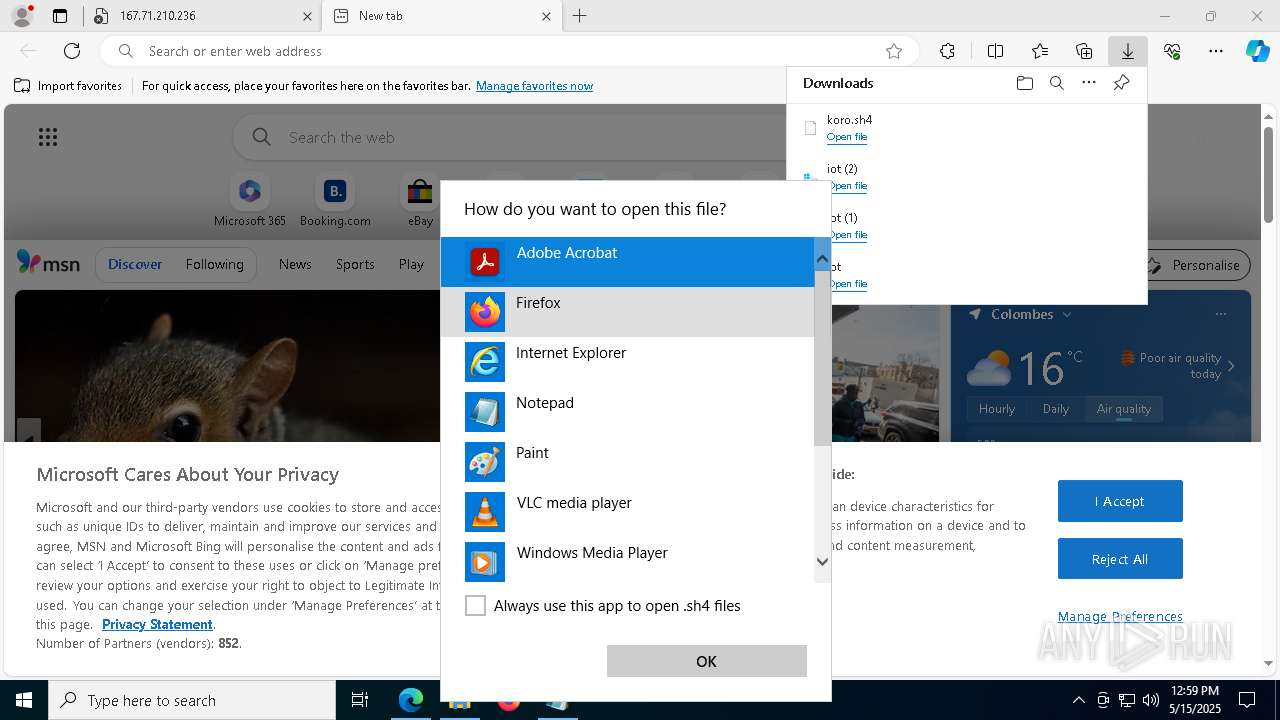Image resolution: width=1280 pixels, height=720 pixels.
Task: Enable Always use this app checkbox
Action: (x=476, y=606)
